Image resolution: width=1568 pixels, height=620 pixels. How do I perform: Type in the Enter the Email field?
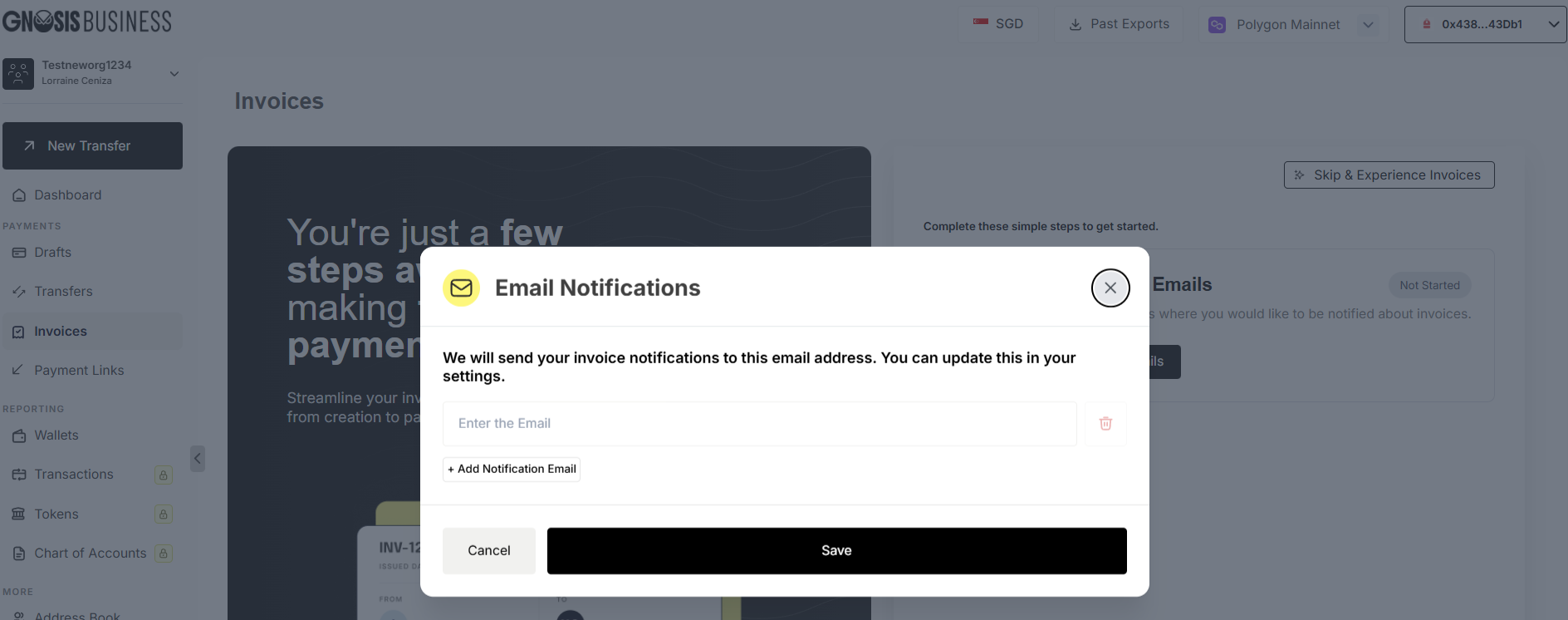[x=759, y=424]
